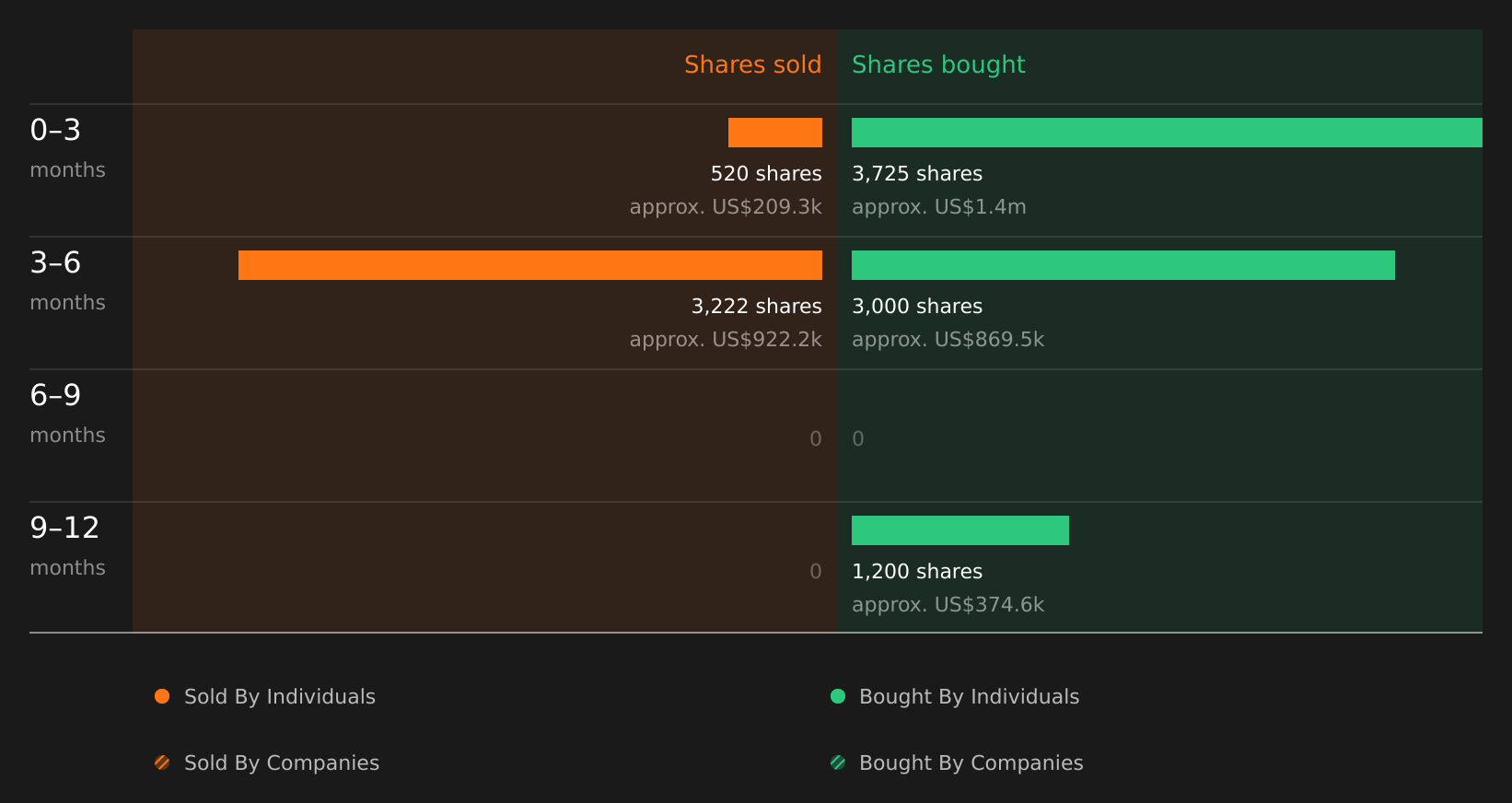Image resolution: width=1512 pixels, height=803 pixels.
Task: Click the striped Bought By Companies legend icon
Action: tap(838, 762)
